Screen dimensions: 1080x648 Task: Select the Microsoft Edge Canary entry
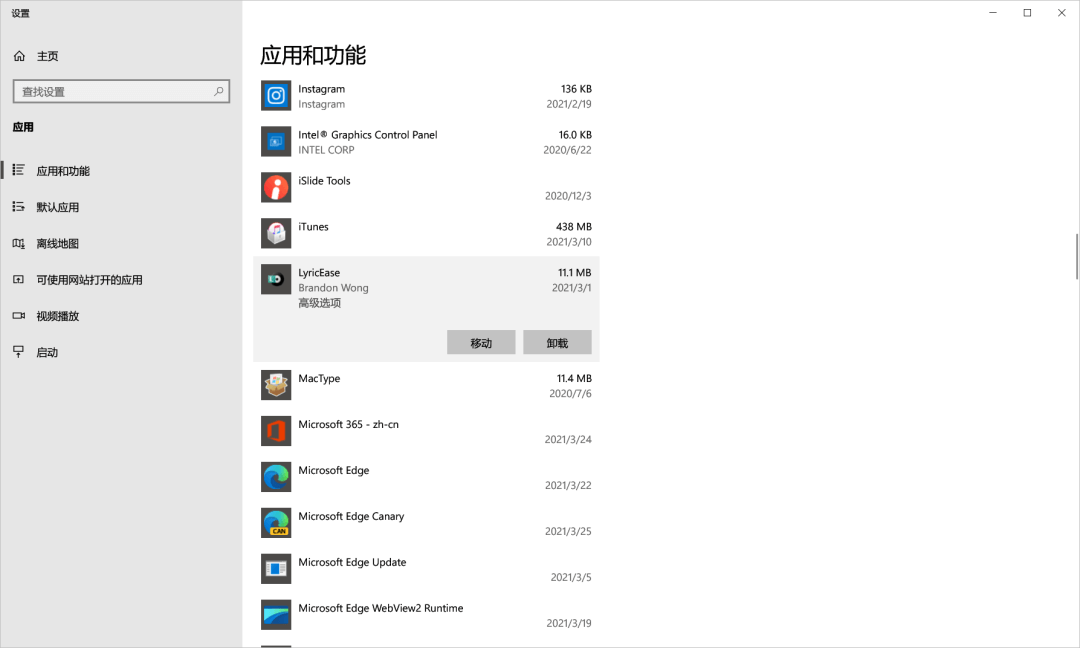point(351,516)
